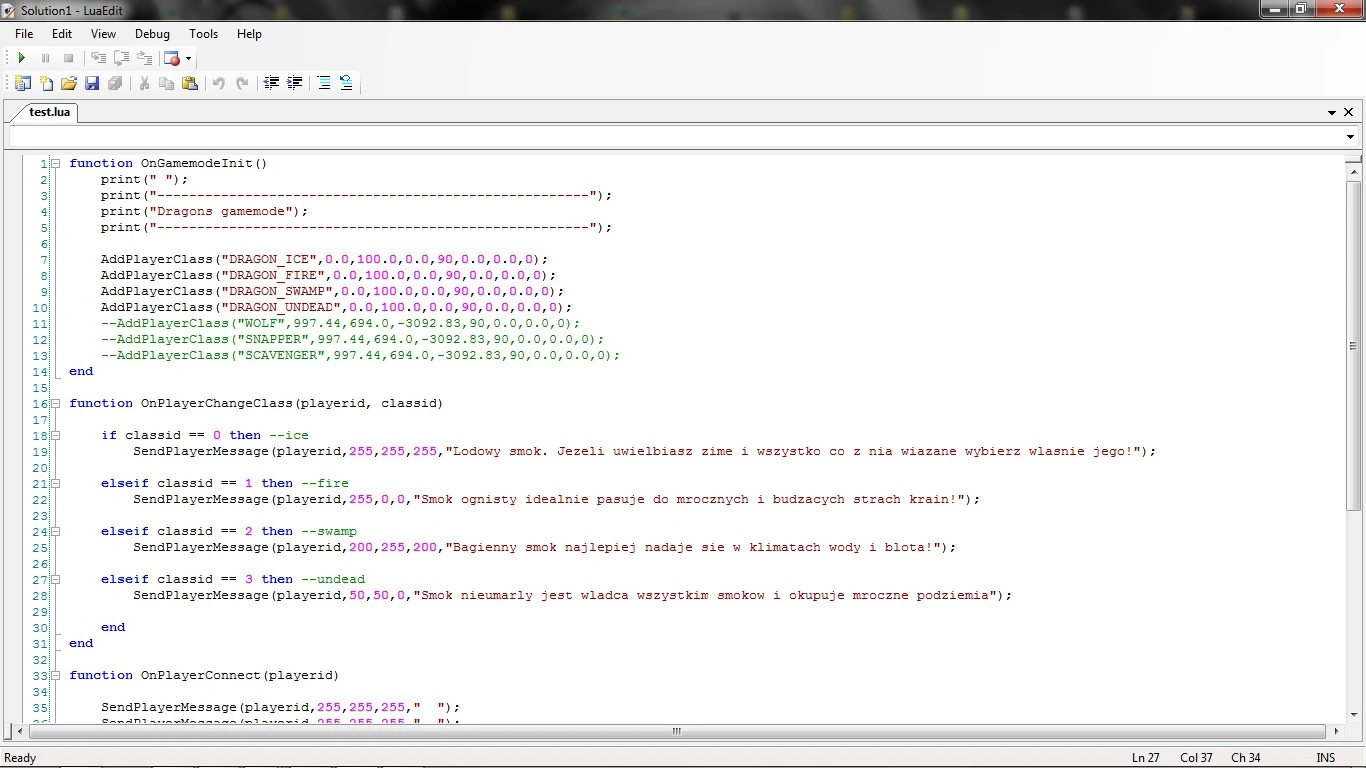
Task: Click the Undo arrow icon
Action: [219, 83]
